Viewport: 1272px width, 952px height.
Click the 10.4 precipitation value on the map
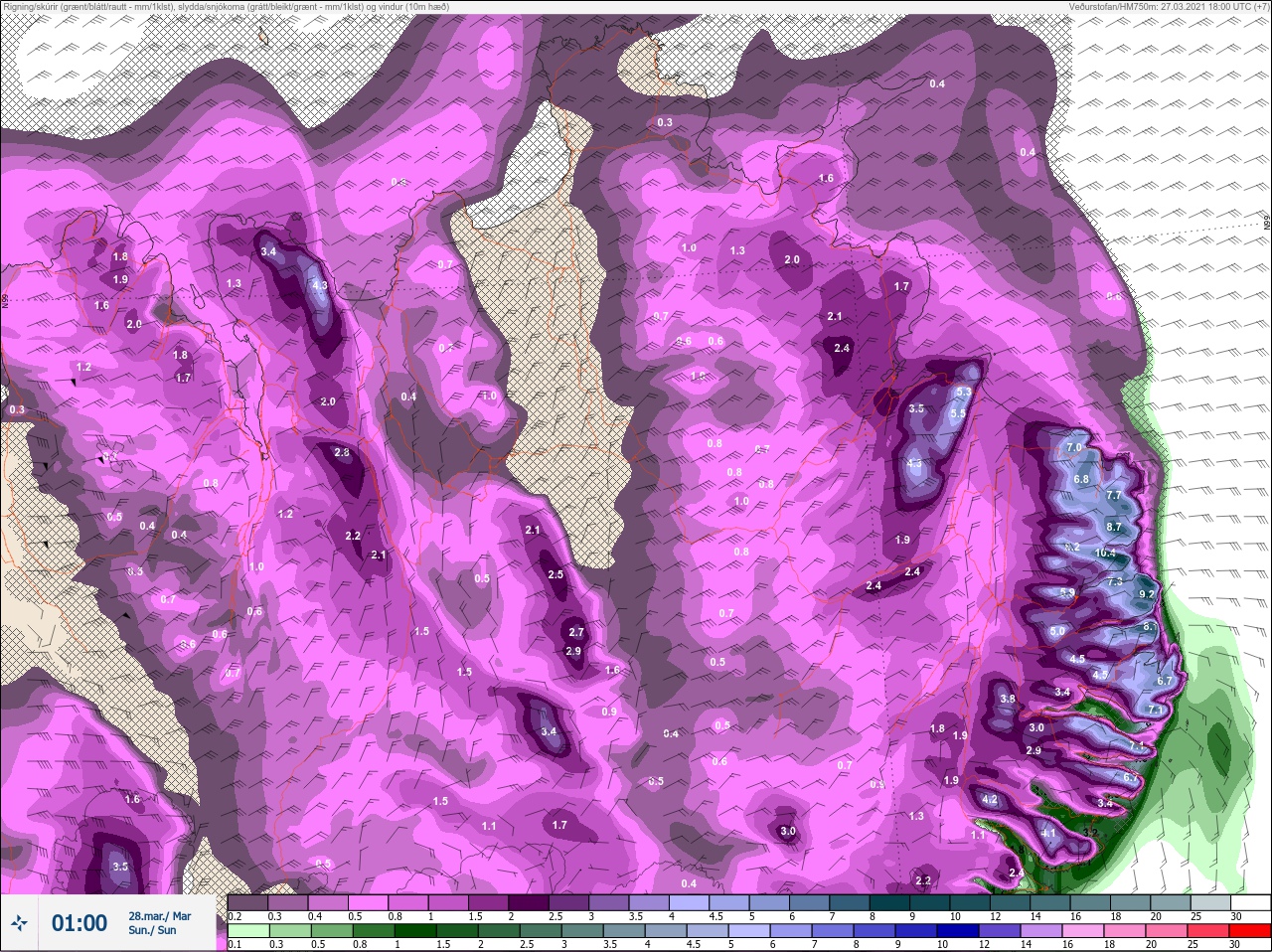click(x=1105, y=553)
